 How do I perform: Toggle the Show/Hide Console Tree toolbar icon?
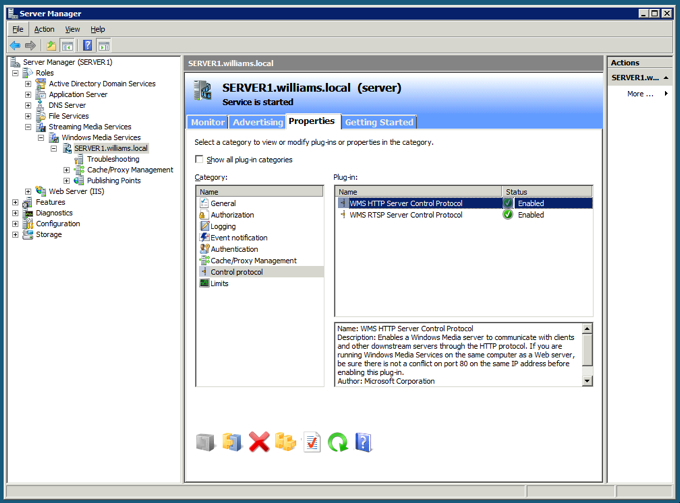tap(67, 45)
